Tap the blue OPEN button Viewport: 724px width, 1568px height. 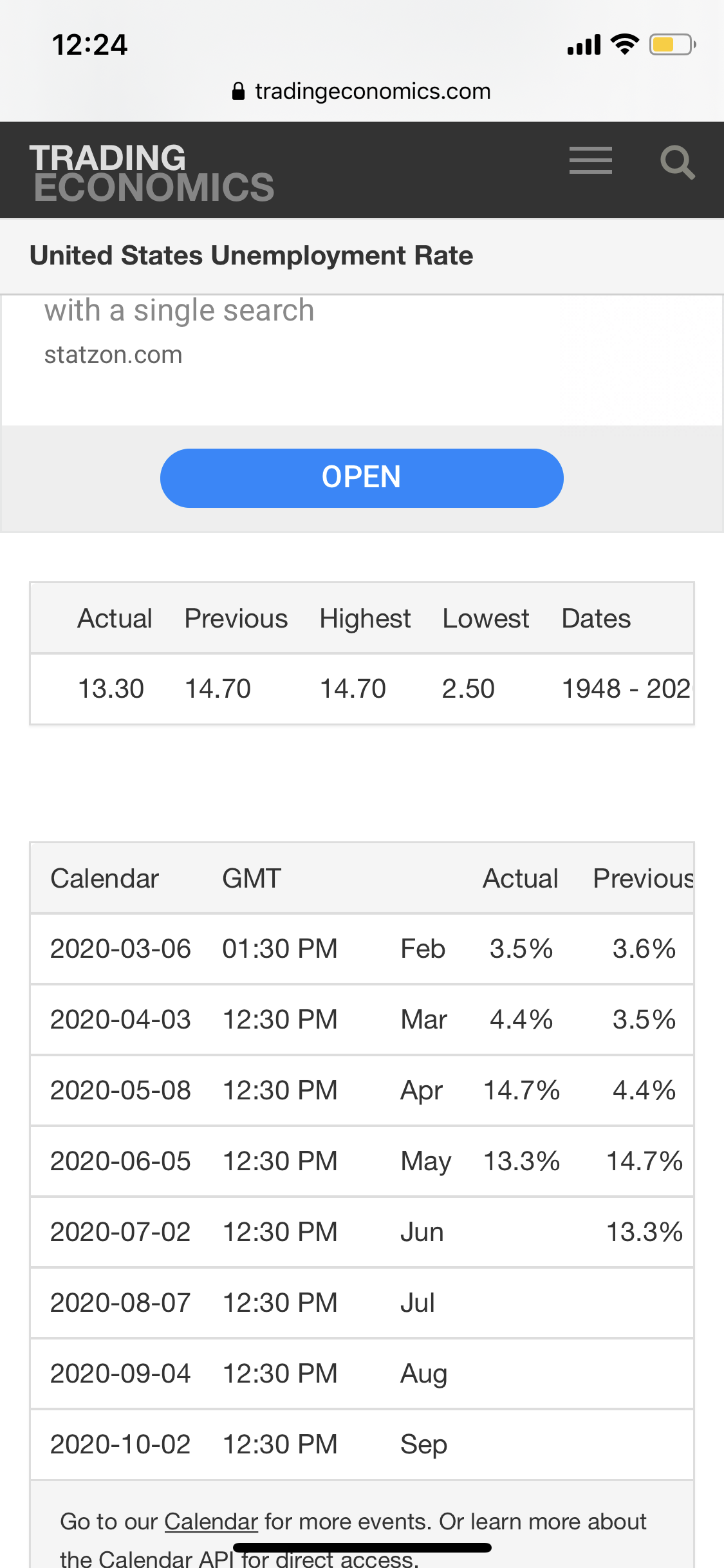click(x=362, y=478)
